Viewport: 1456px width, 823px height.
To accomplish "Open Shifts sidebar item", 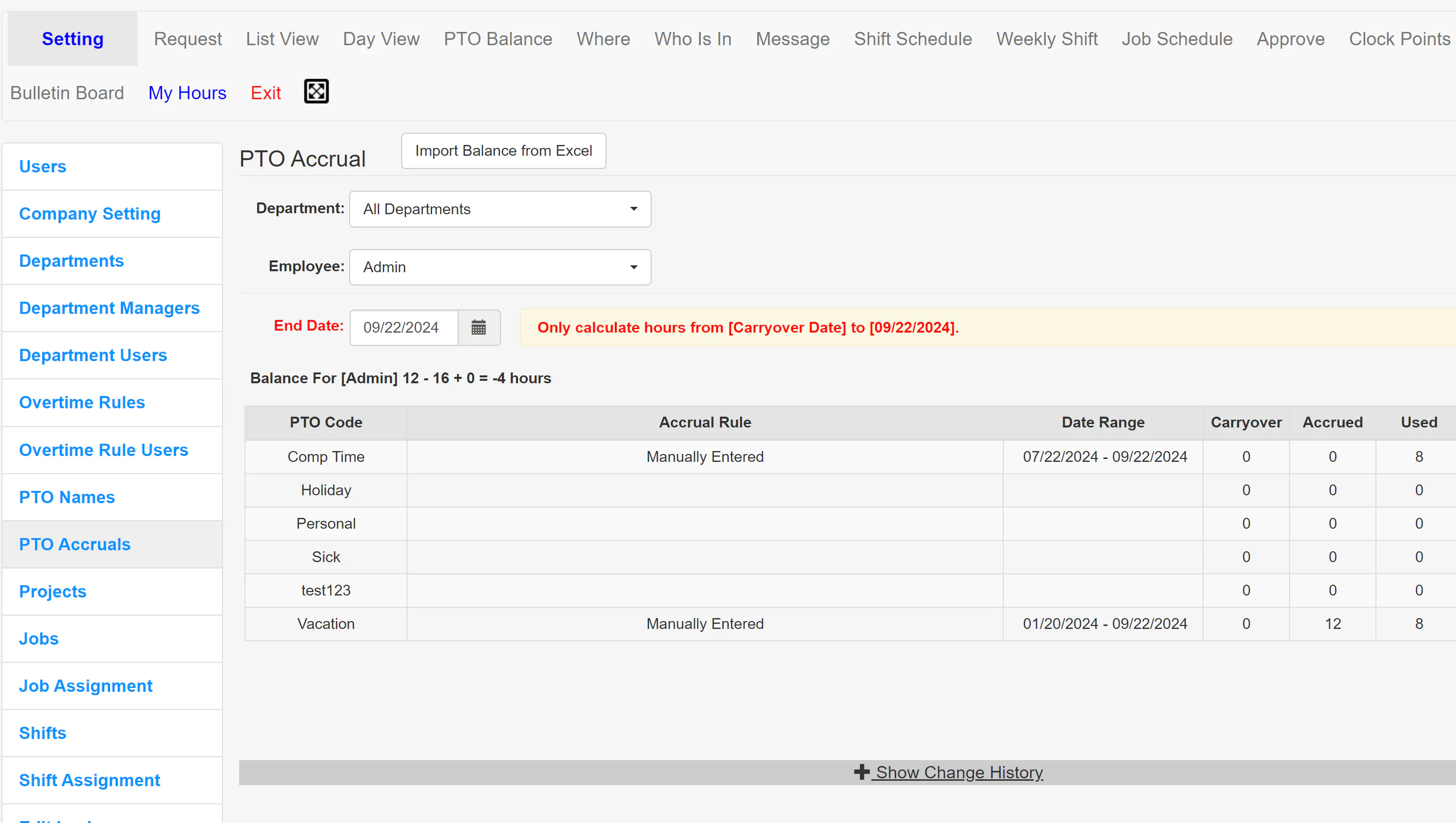I will (112, 733).
